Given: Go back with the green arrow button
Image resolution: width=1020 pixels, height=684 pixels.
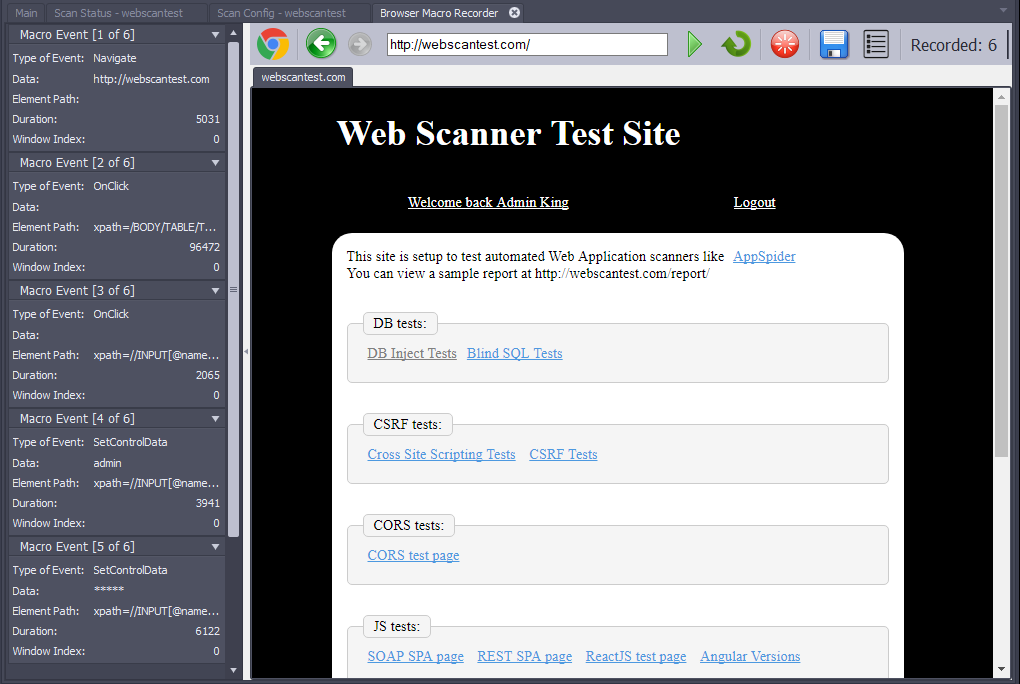Looking at the screenshot, I should click(x=321, y=44).
